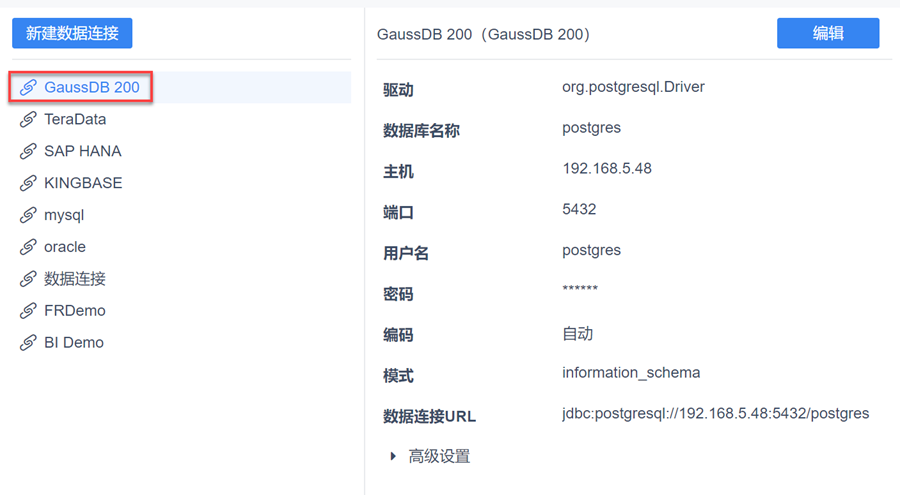Click the link icon beside GaussDB 200
Screen dimensions: 900x496
[28, 87]
